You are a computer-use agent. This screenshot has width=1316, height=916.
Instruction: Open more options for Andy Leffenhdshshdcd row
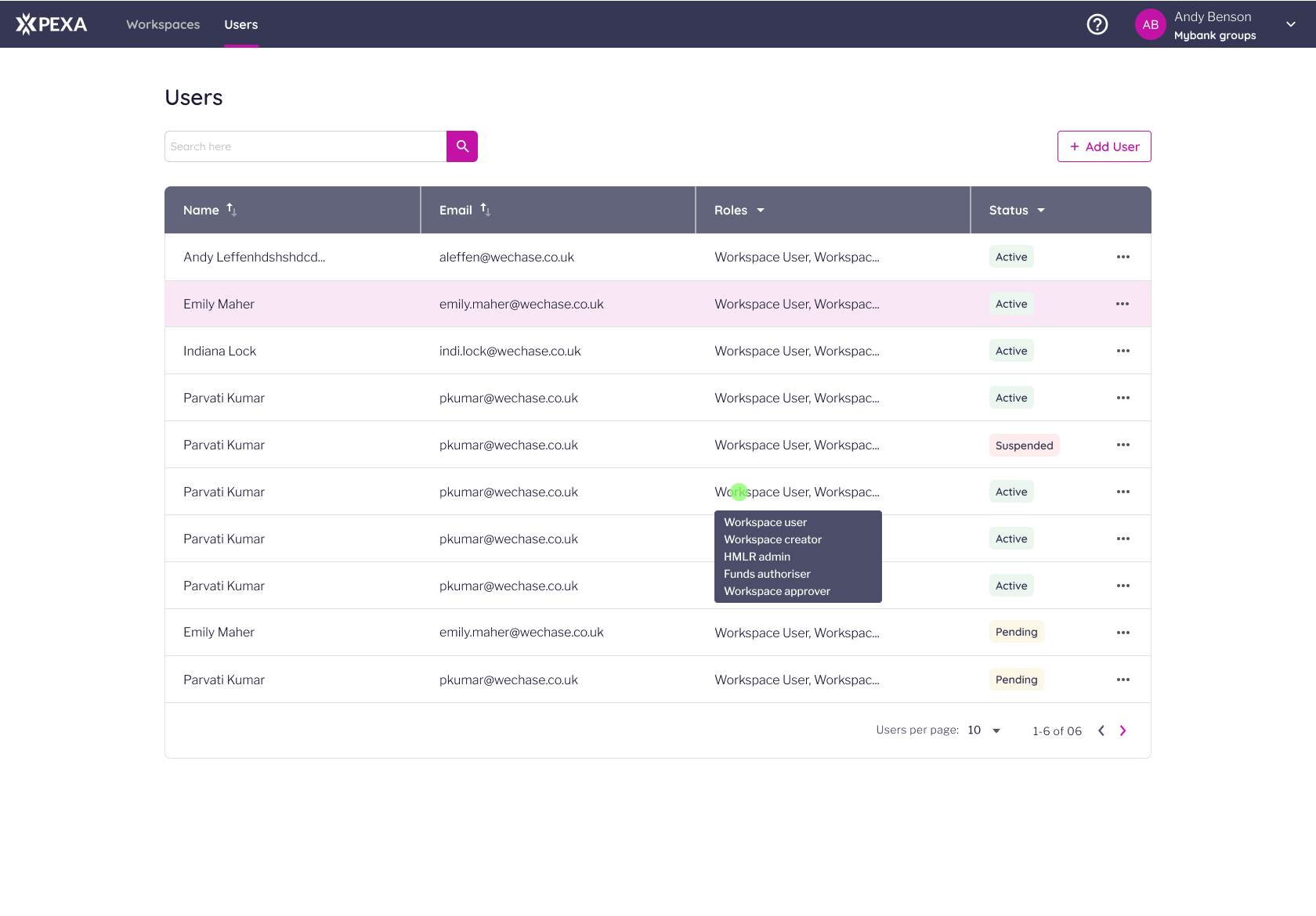tap(1123, 257)
